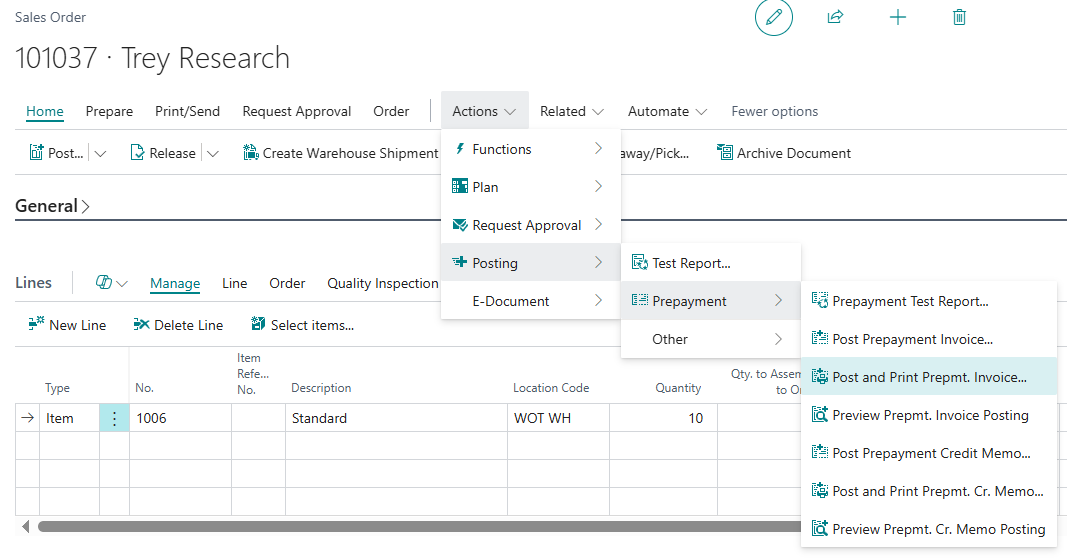Screen dimensions: 1067x560
Task: Select the Line tab in Lines
Action: click(x=235, y=283)
